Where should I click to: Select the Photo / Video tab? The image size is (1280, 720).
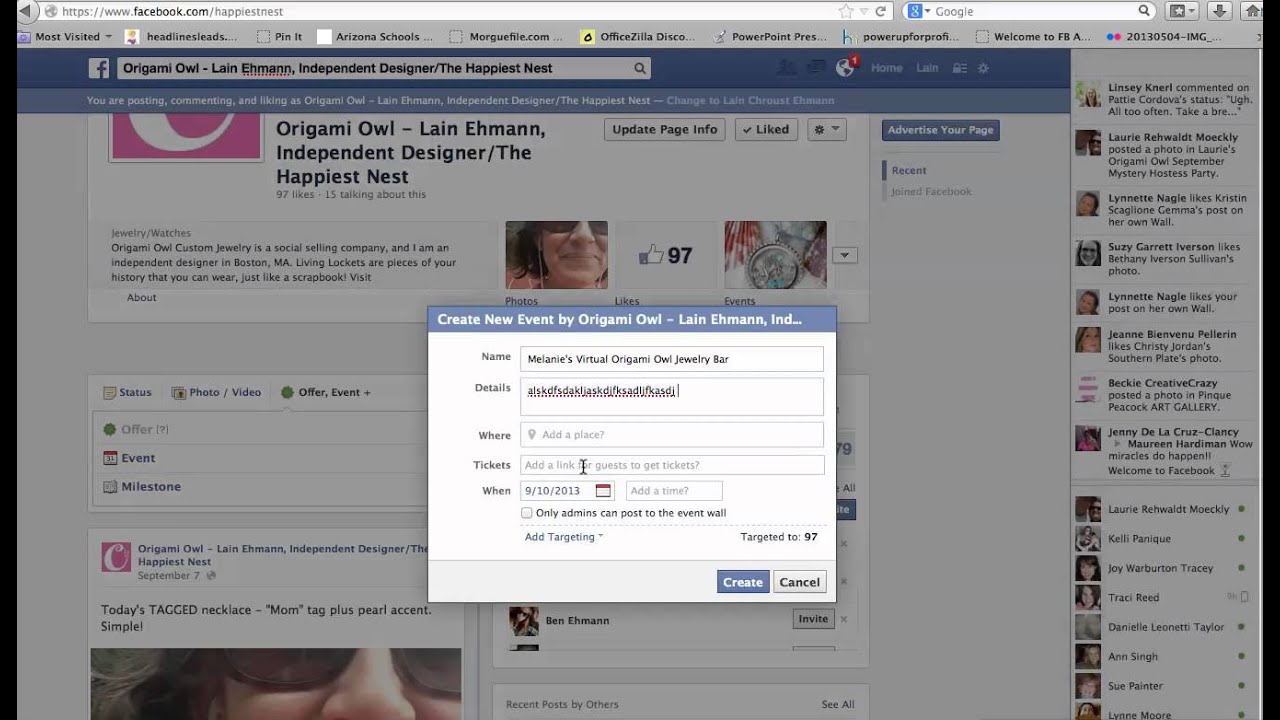click(216, 393)
